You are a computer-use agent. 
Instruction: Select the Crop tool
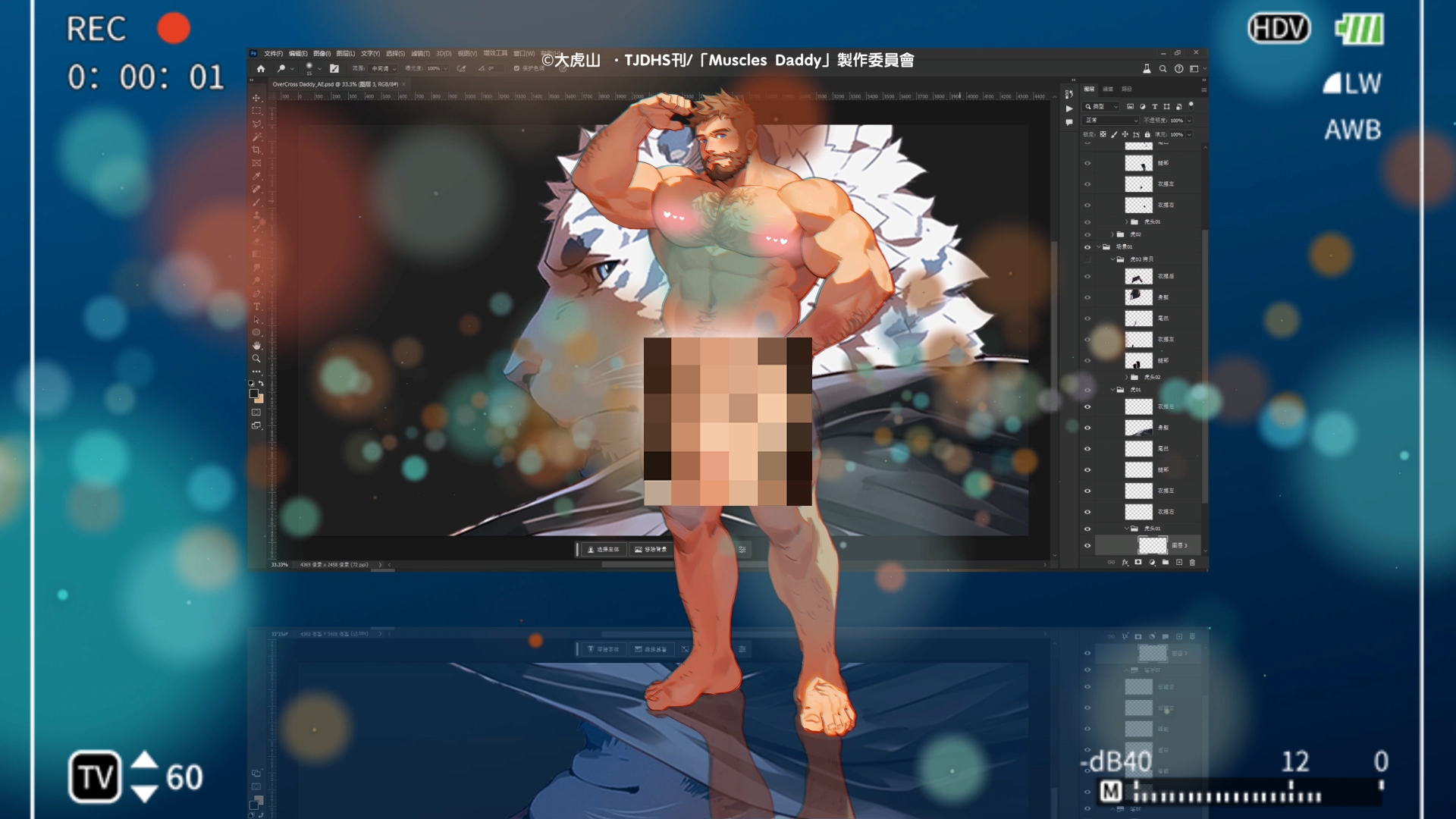click(256, 150)
